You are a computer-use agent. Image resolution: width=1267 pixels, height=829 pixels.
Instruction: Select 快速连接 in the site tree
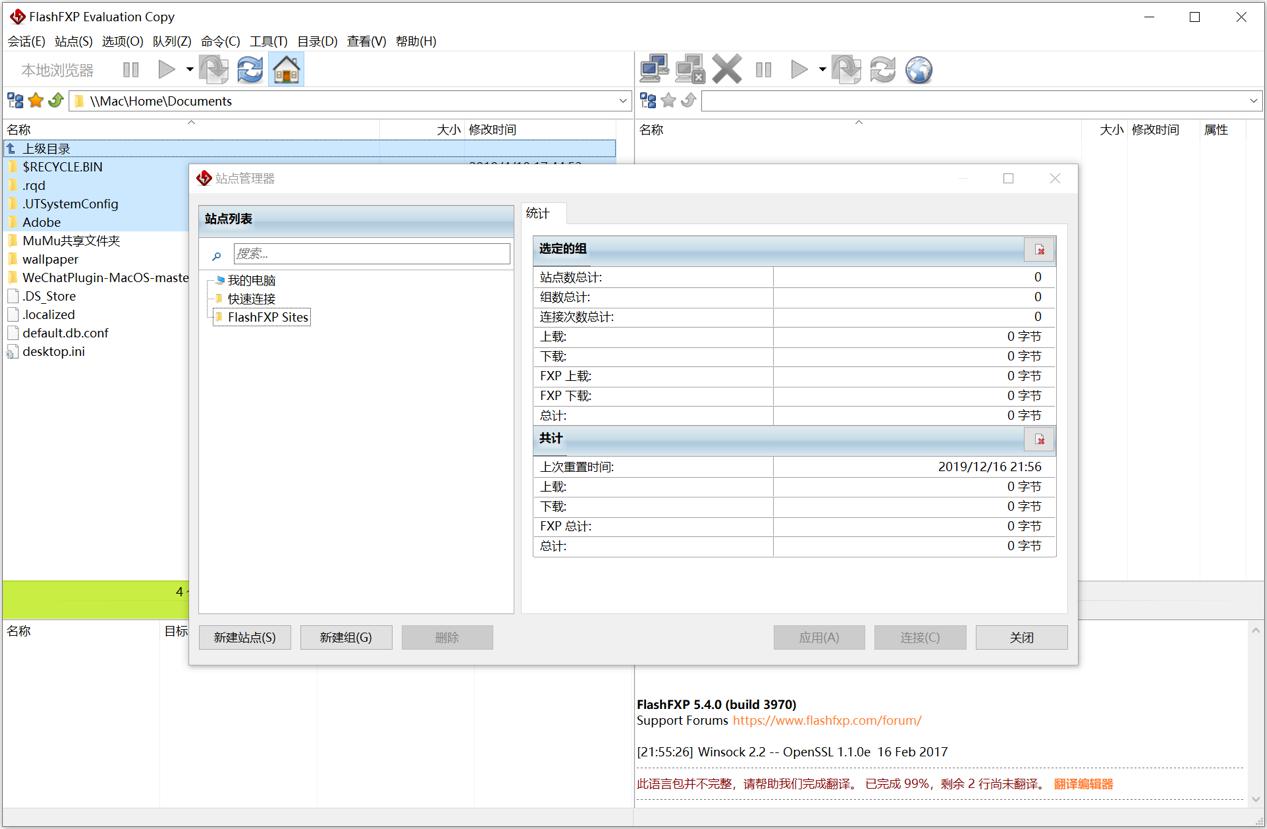pos(251,299)
